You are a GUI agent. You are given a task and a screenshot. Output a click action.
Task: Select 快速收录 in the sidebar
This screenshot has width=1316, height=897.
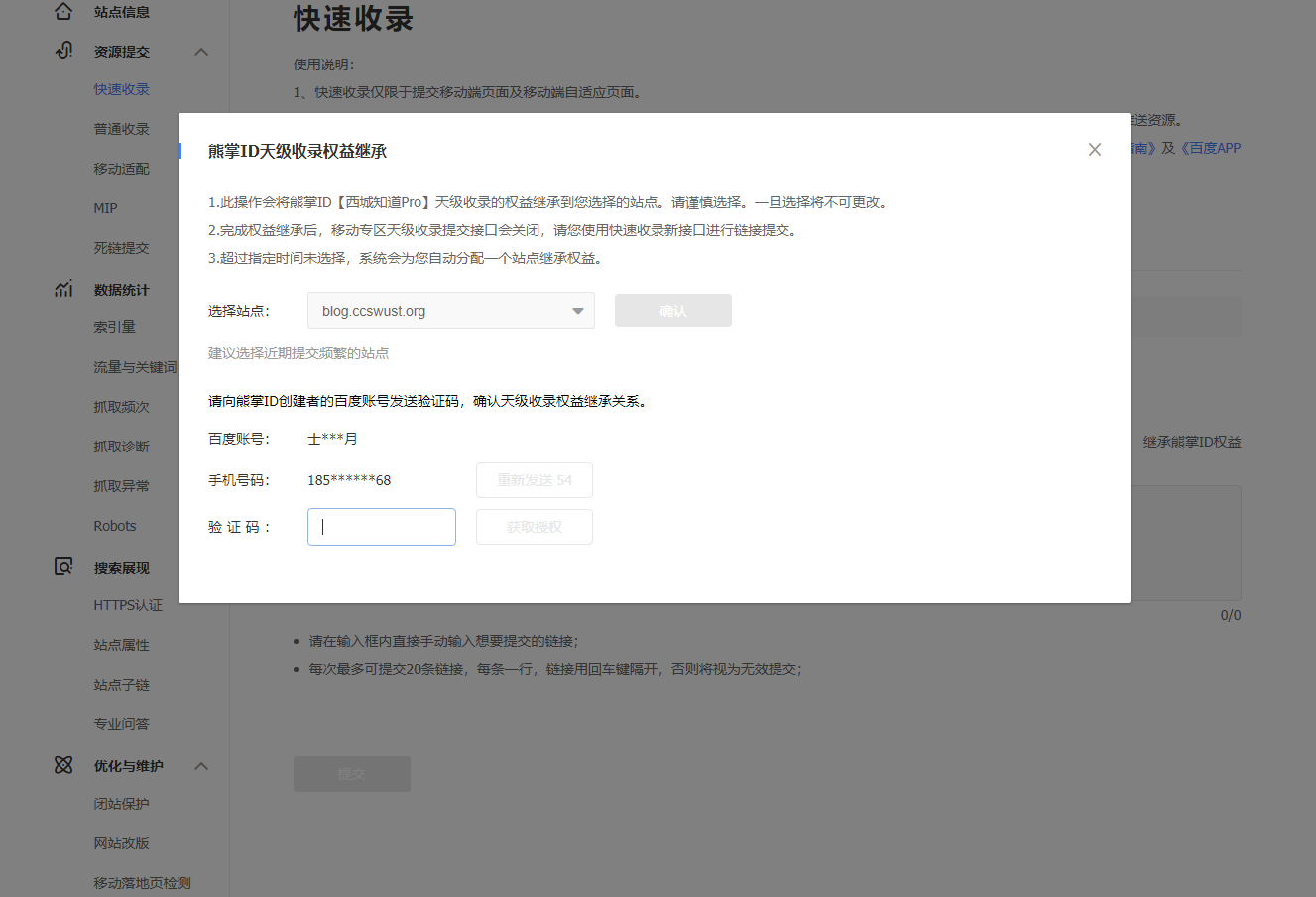click(x=122, y=89)
